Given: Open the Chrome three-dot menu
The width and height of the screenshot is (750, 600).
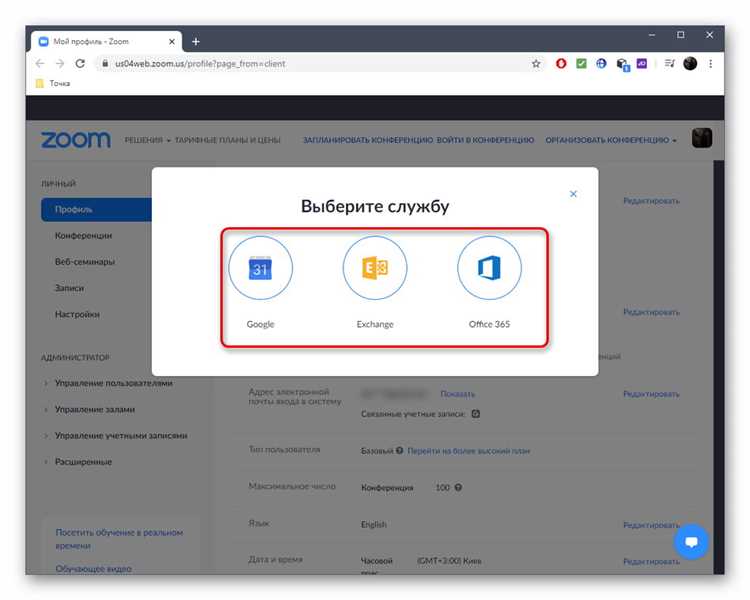Looking at the screenshot, I should click(711, 63).
